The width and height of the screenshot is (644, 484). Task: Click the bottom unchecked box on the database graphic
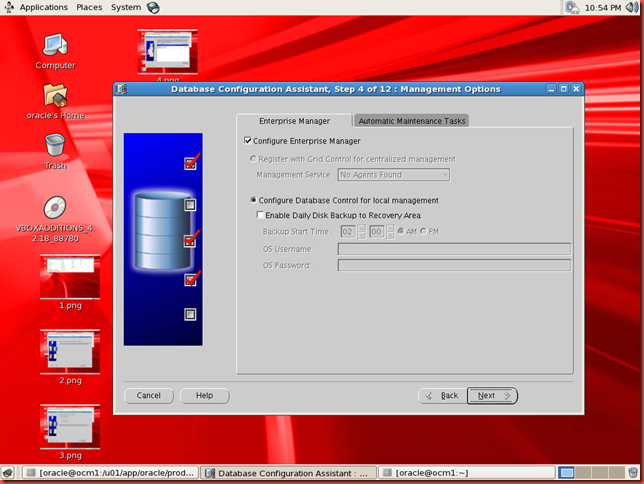click(190, 314)
